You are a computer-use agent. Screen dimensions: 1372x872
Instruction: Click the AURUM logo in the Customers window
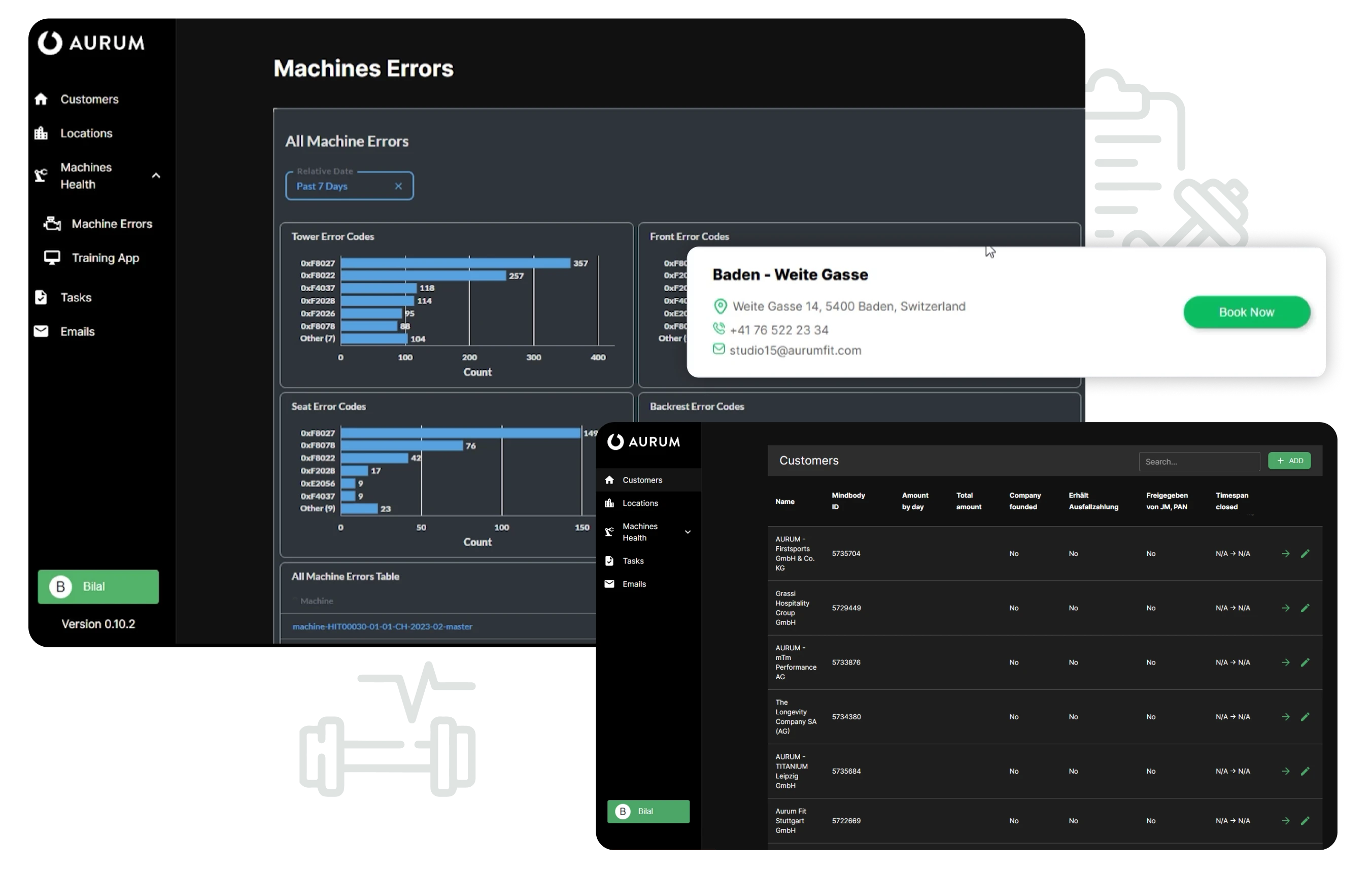tap(644, 442)
